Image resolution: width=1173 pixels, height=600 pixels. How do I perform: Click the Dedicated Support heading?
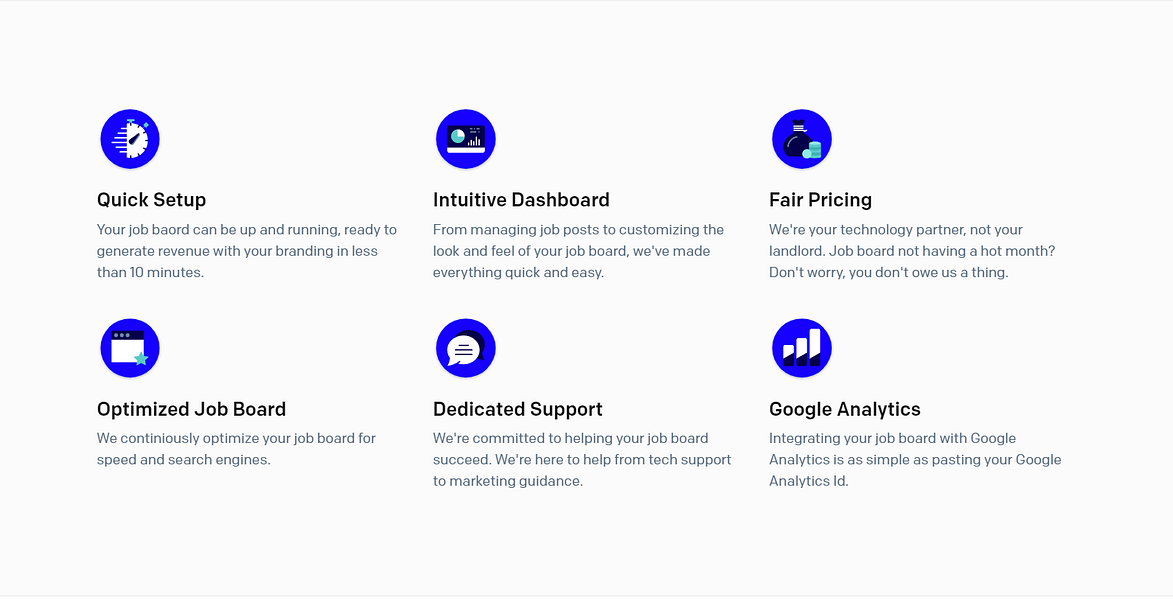coord(518,409)
